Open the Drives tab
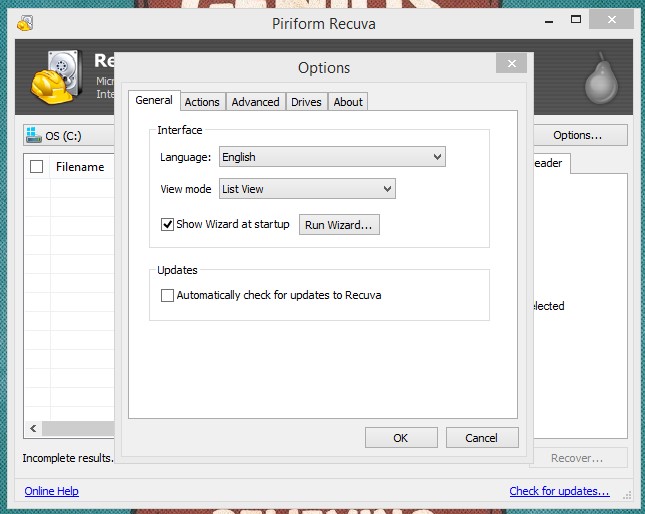Screen dimensions: 645x514 [306, 102]
